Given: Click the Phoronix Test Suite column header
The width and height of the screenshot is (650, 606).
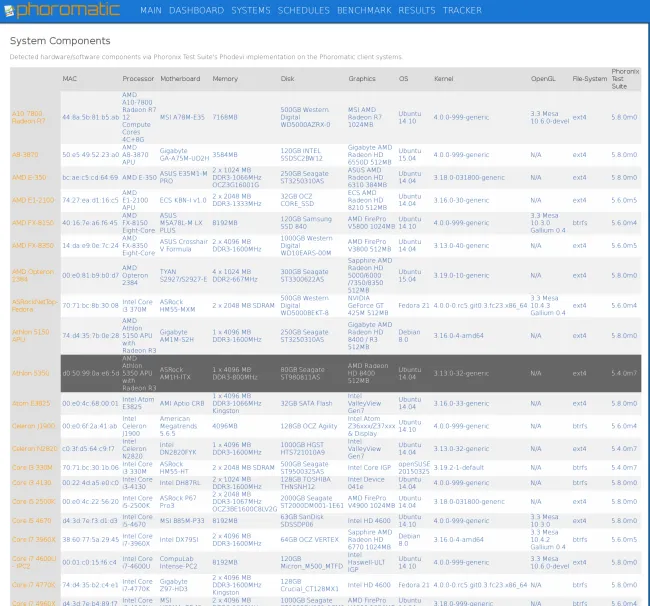Looking at the screenshot, I should pos(625,79).
